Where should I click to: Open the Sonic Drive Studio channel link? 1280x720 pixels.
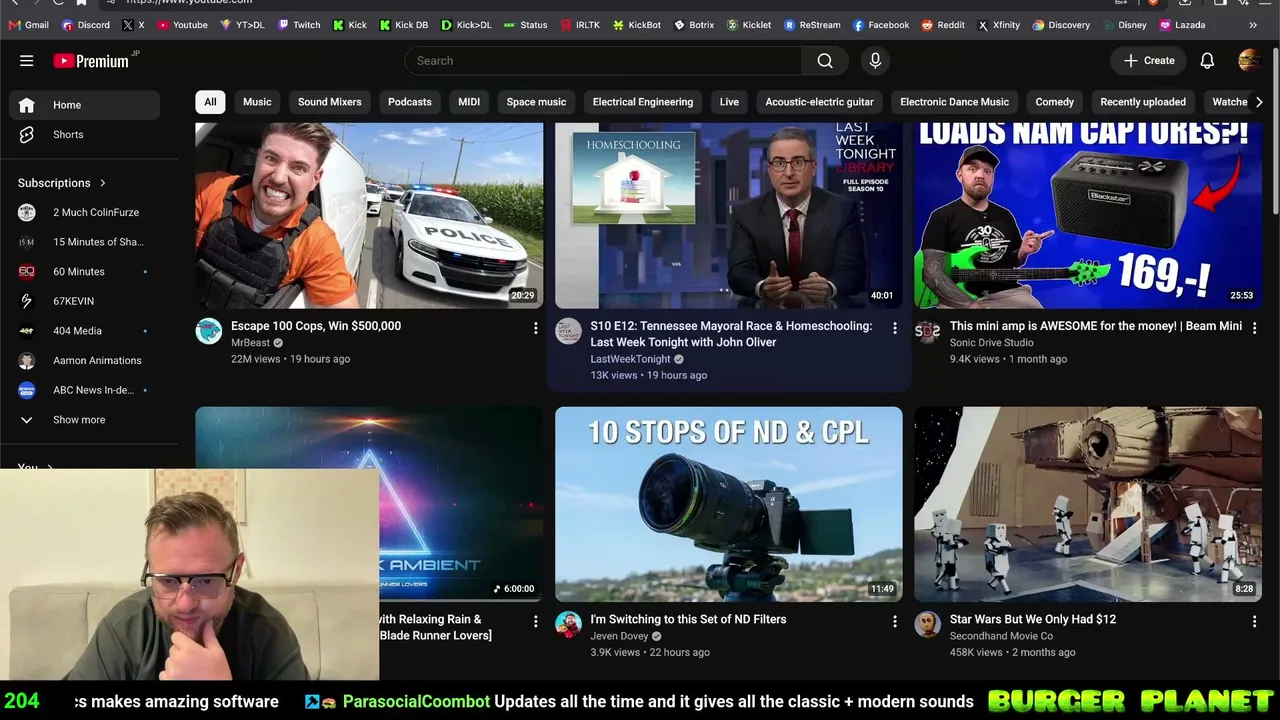click(x=992, y=343)
